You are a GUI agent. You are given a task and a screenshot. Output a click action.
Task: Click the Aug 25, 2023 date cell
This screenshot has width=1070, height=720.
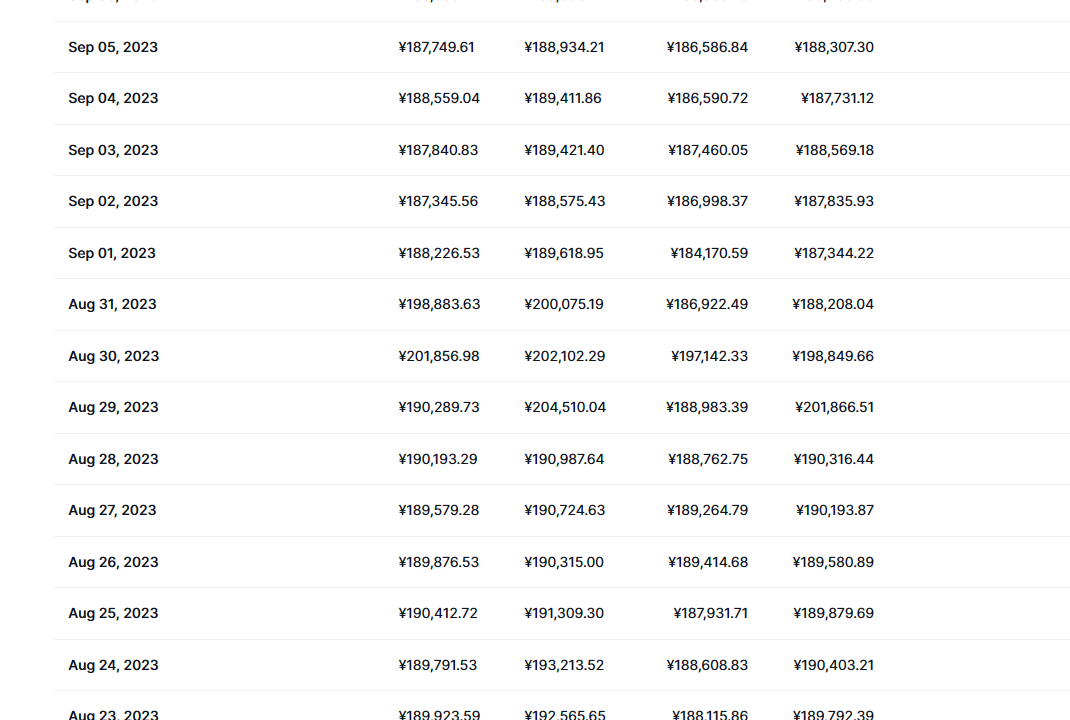113,614
